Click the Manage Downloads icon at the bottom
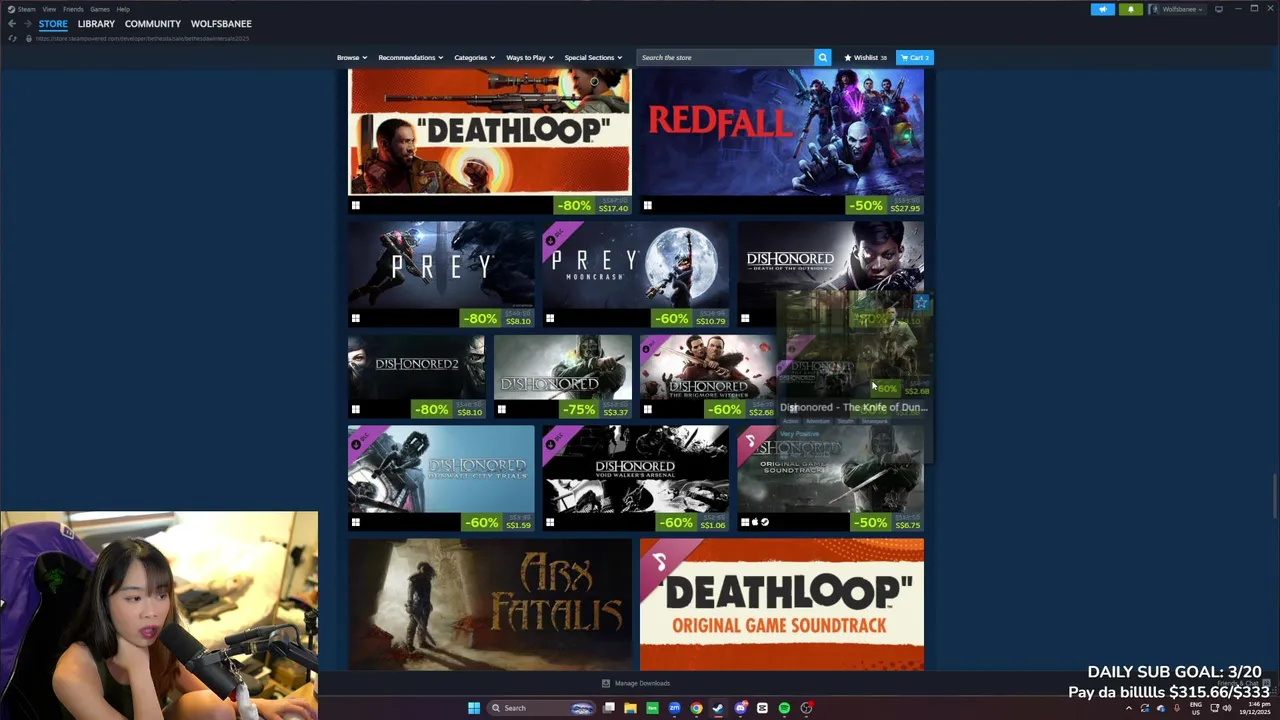1280x720 pixels. point(605,683)
